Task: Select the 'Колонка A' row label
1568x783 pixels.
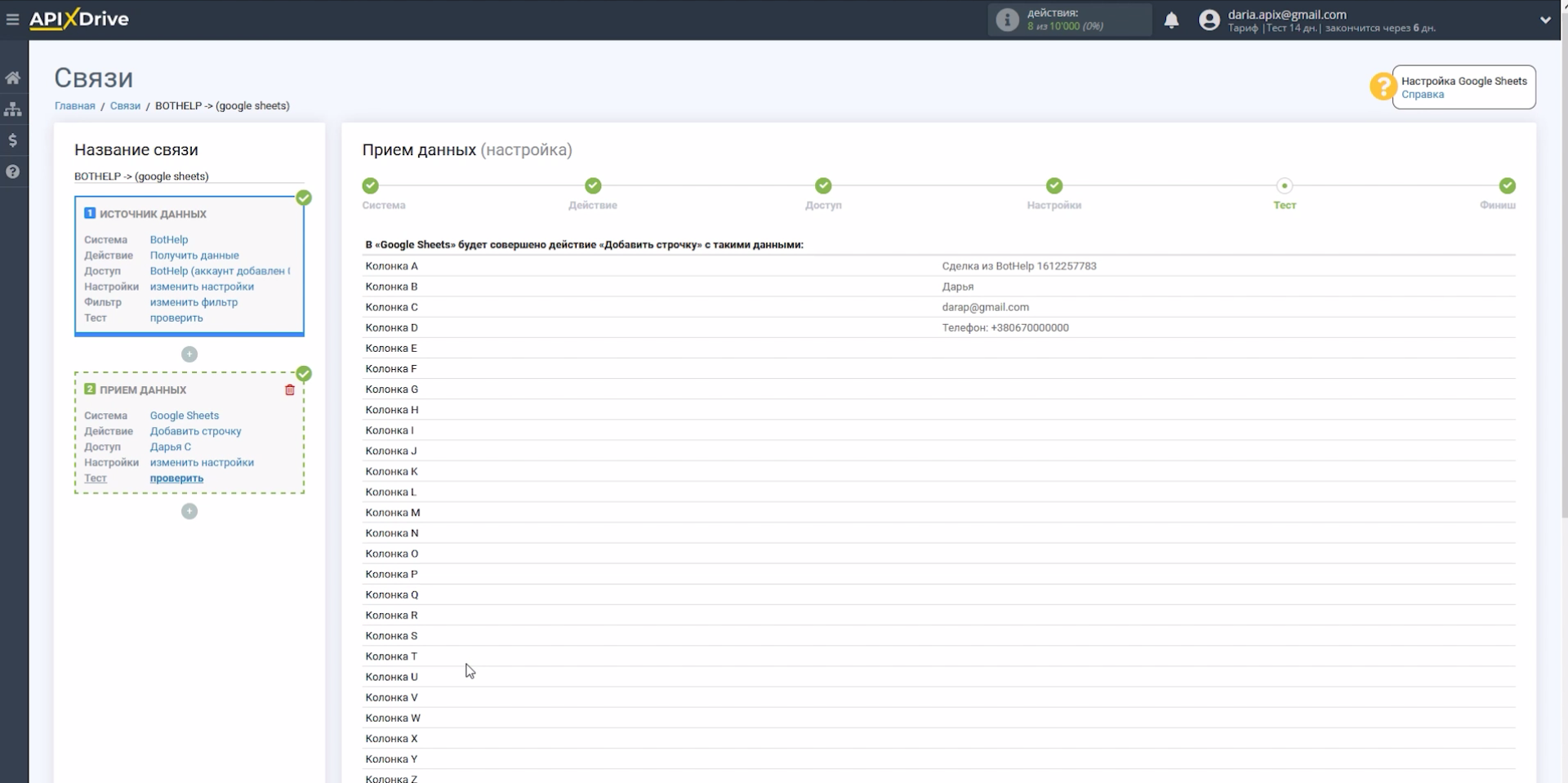Action: coord(391,266)
